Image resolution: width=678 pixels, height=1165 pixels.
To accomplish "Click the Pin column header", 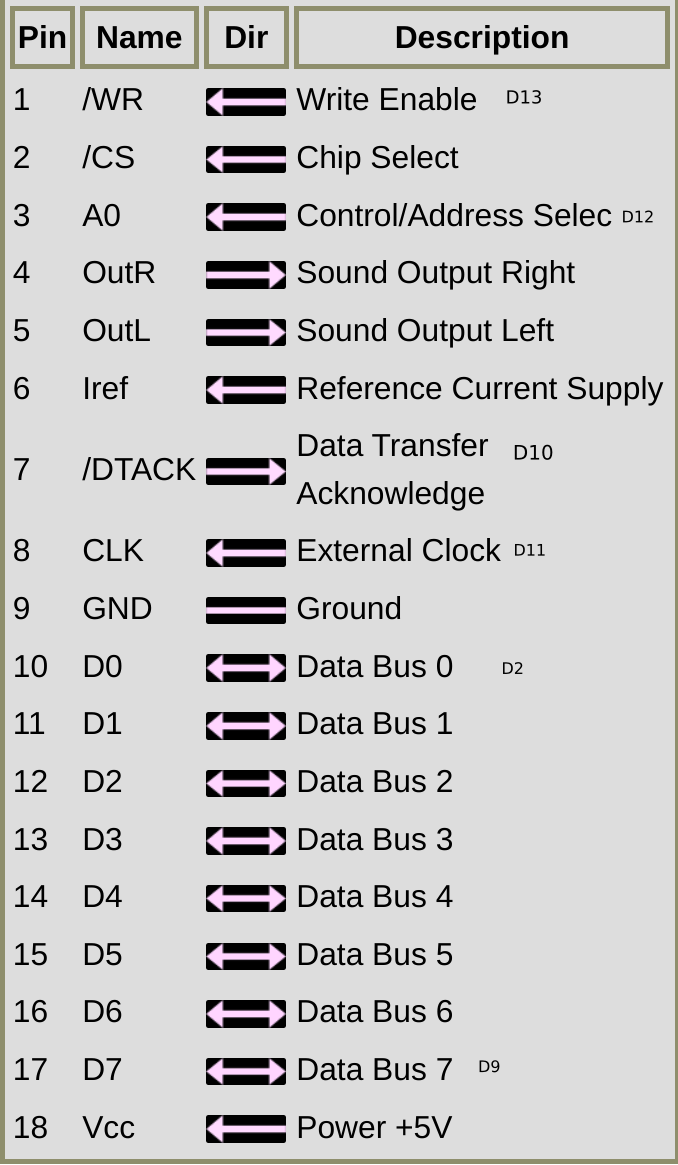I will pyautogui.click(x=42, y=37).
